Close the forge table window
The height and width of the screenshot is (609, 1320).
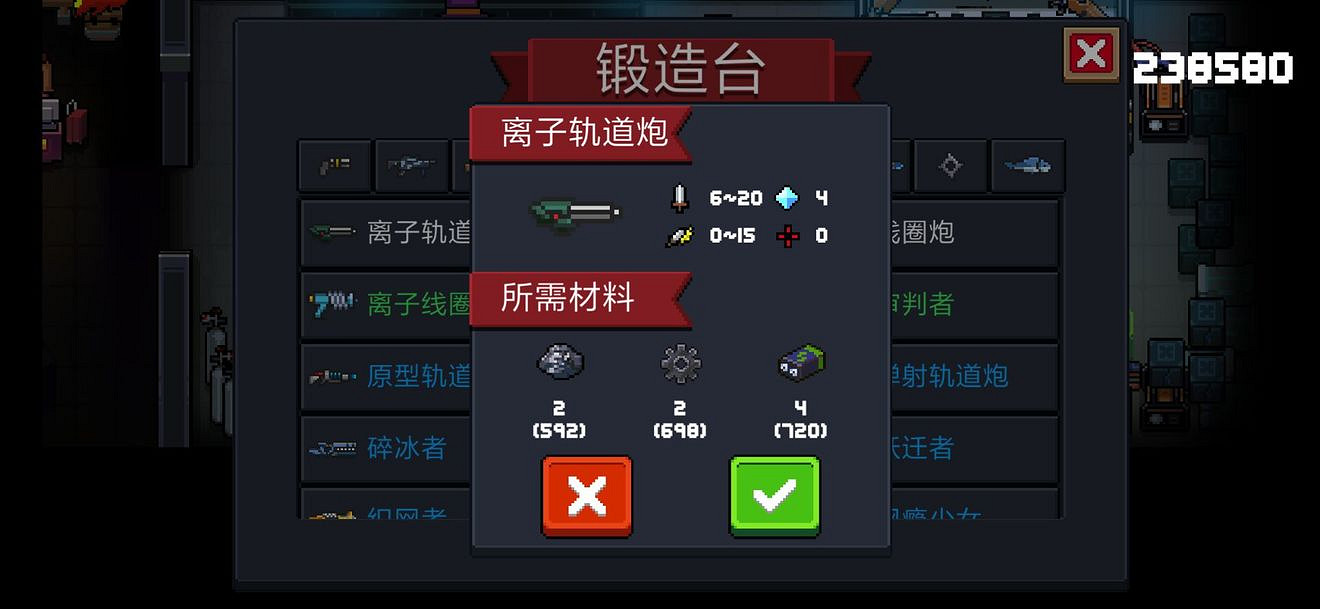point(1091,53)
